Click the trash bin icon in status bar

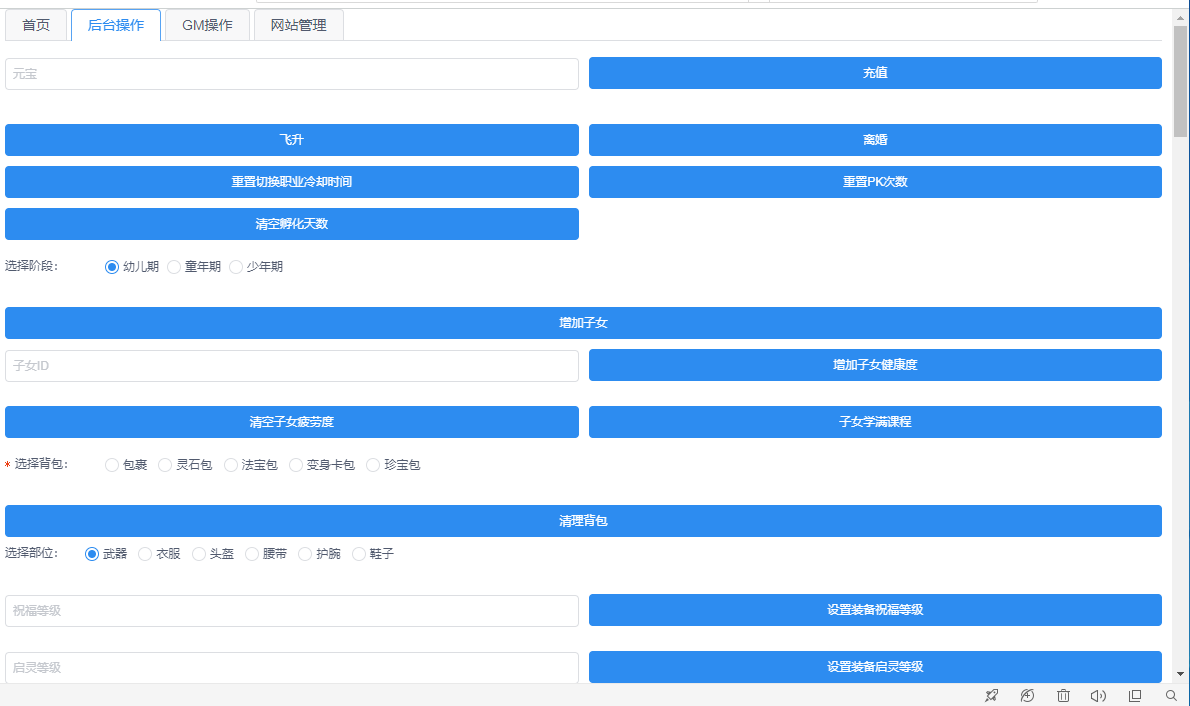[x=1063, y=695]
